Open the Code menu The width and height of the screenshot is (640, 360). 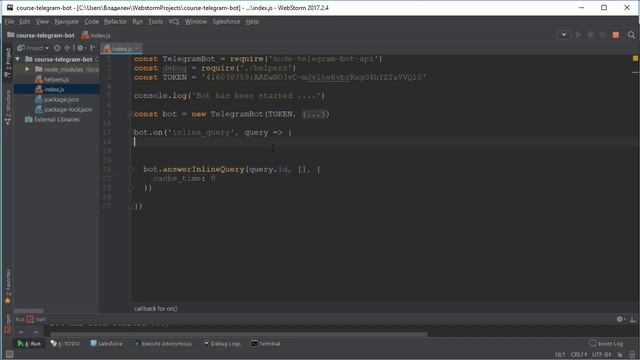(91, 22)
